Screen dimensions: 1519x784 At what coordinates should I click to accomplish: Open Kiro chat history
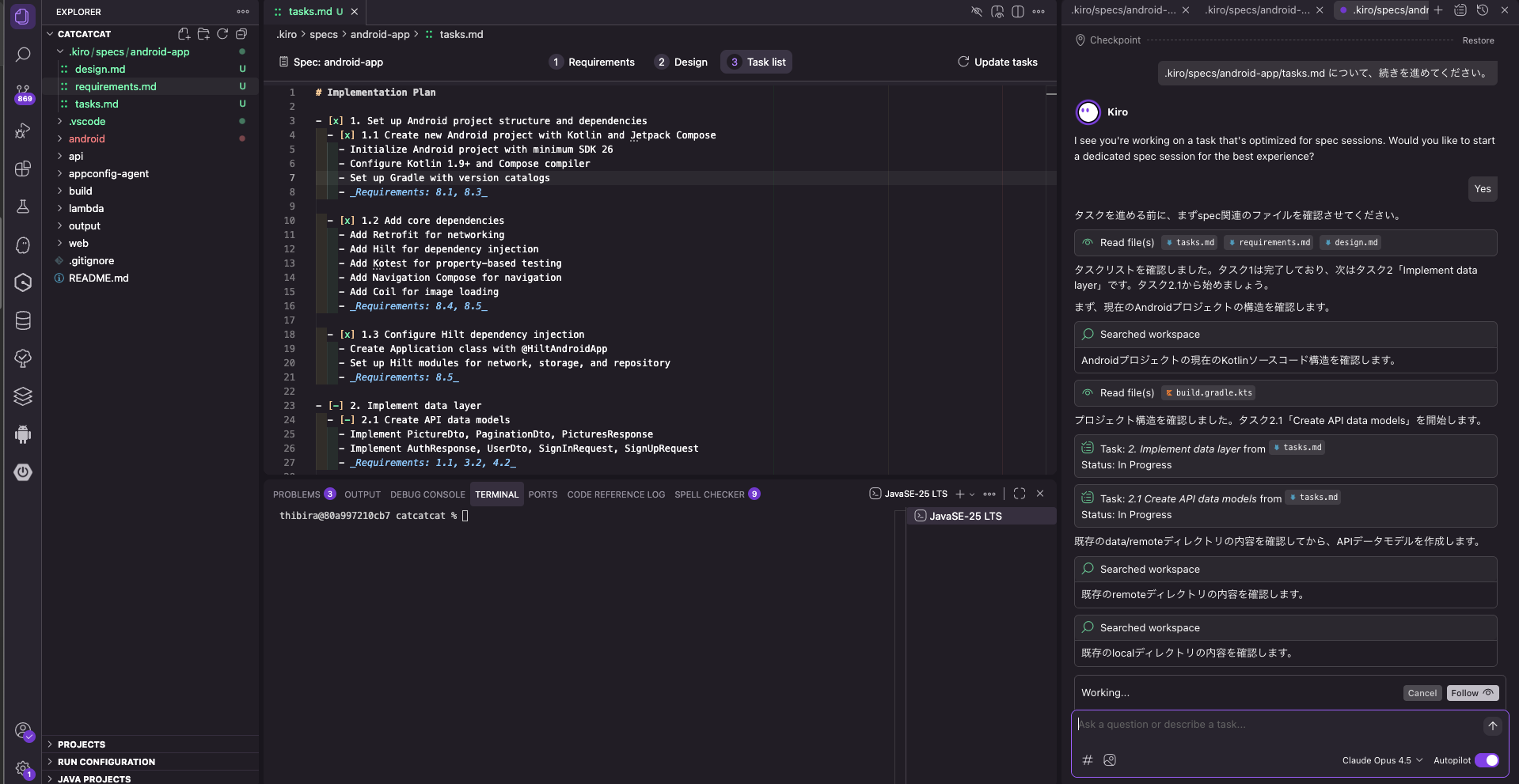click(1483, 10)
